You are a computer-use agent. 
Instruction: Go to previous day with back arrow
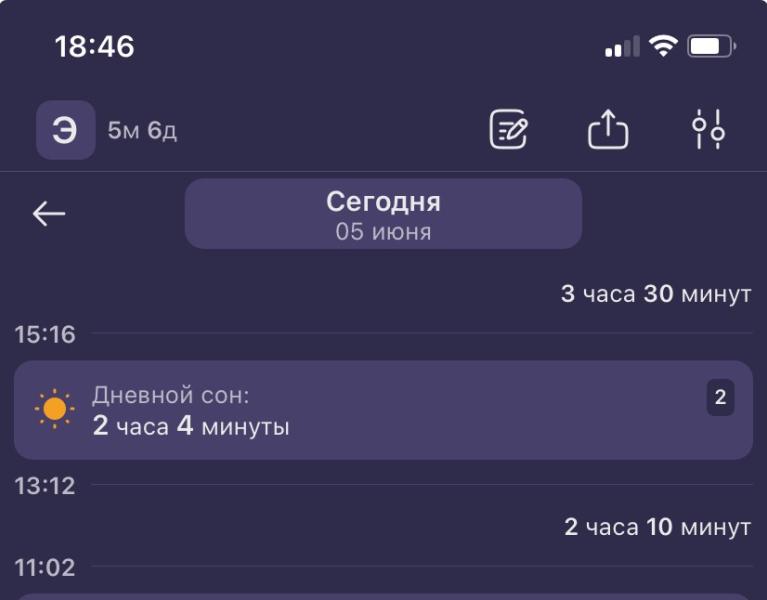[x=49, y=214]
